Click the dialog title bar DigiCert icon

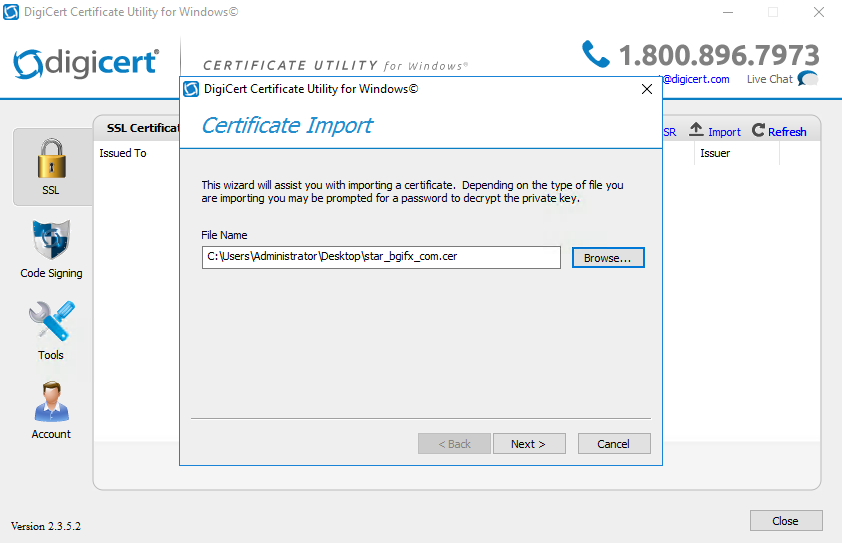point(191,89)
